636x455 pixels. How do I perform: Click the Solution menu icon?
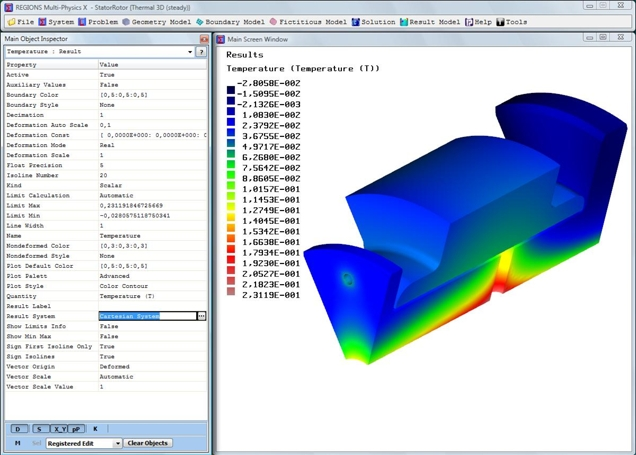coord(355,21)
